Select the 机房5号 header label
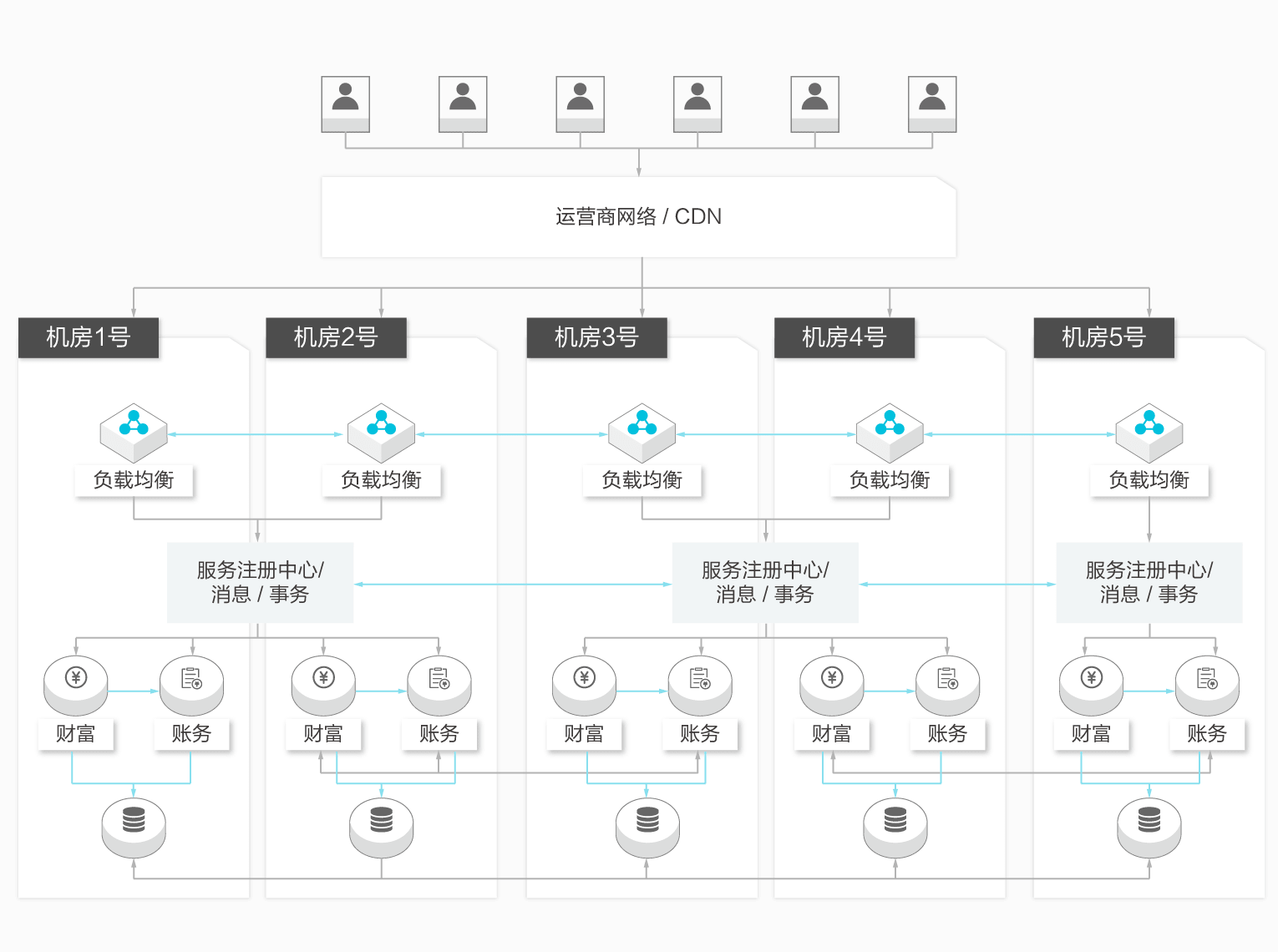The height and width of the screenshot is (952, 1278). (x=1104, y=337)
